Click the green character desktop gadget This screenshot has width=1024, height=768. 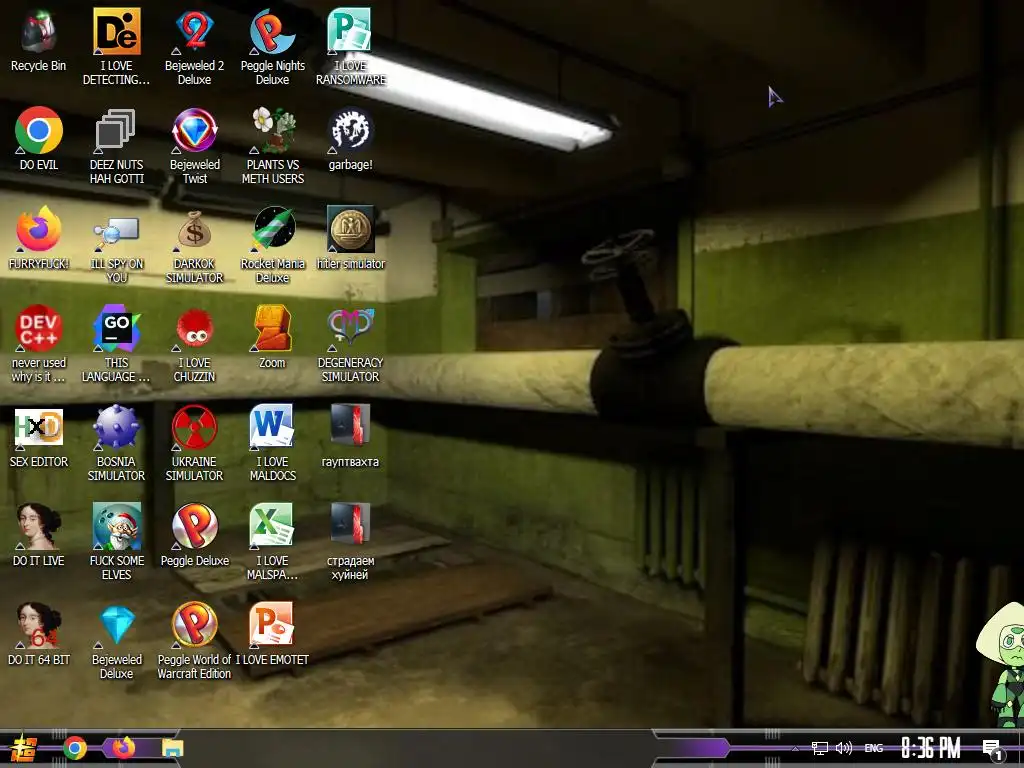point(1000,663)
